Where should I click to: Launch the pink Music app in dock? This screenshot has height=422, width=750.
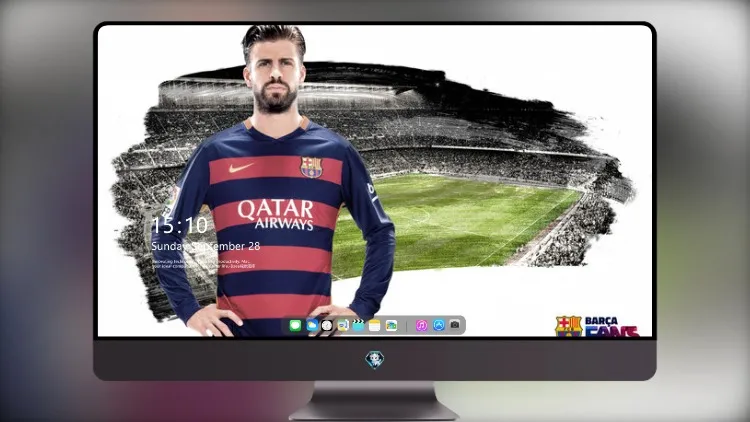tap(421, 326)
